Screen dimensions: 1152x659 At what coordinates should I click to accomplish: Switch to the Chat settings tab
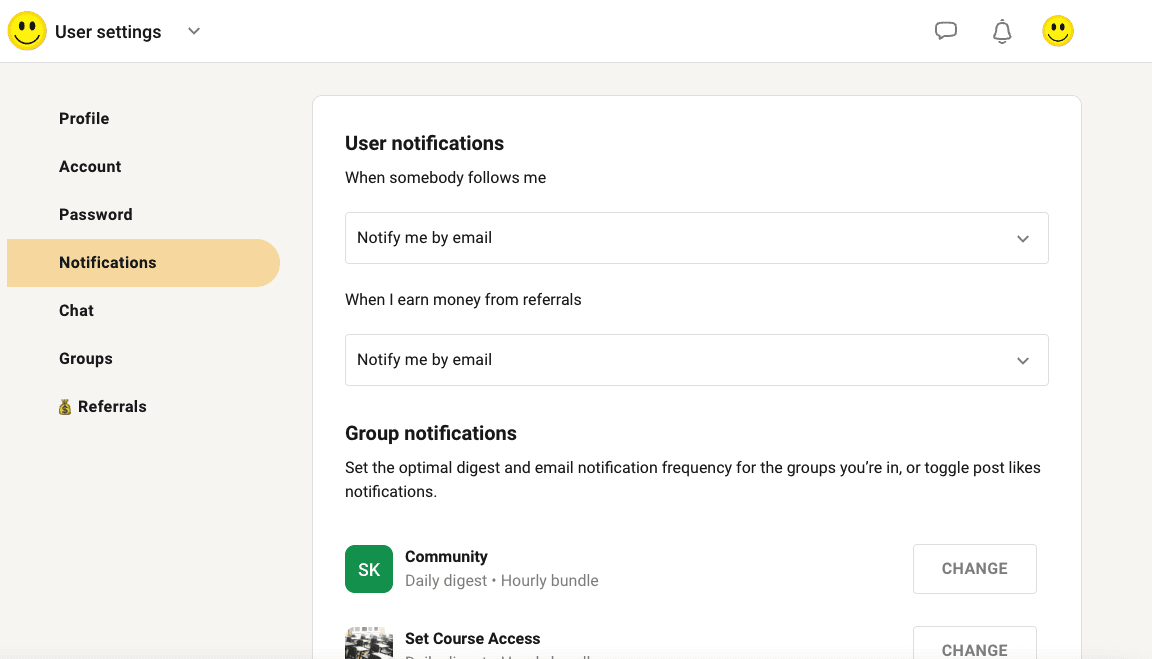(76, 311)
